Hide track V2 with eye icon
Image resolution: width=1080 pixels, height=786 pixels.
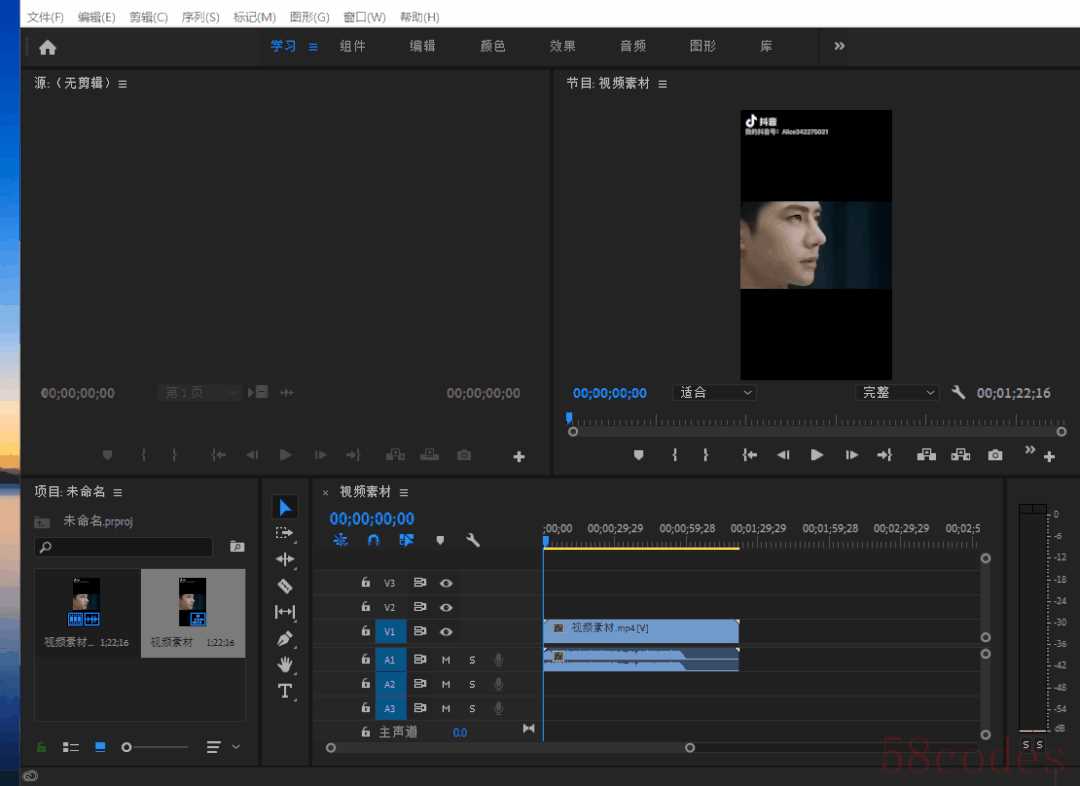click(x=446, y=608)
